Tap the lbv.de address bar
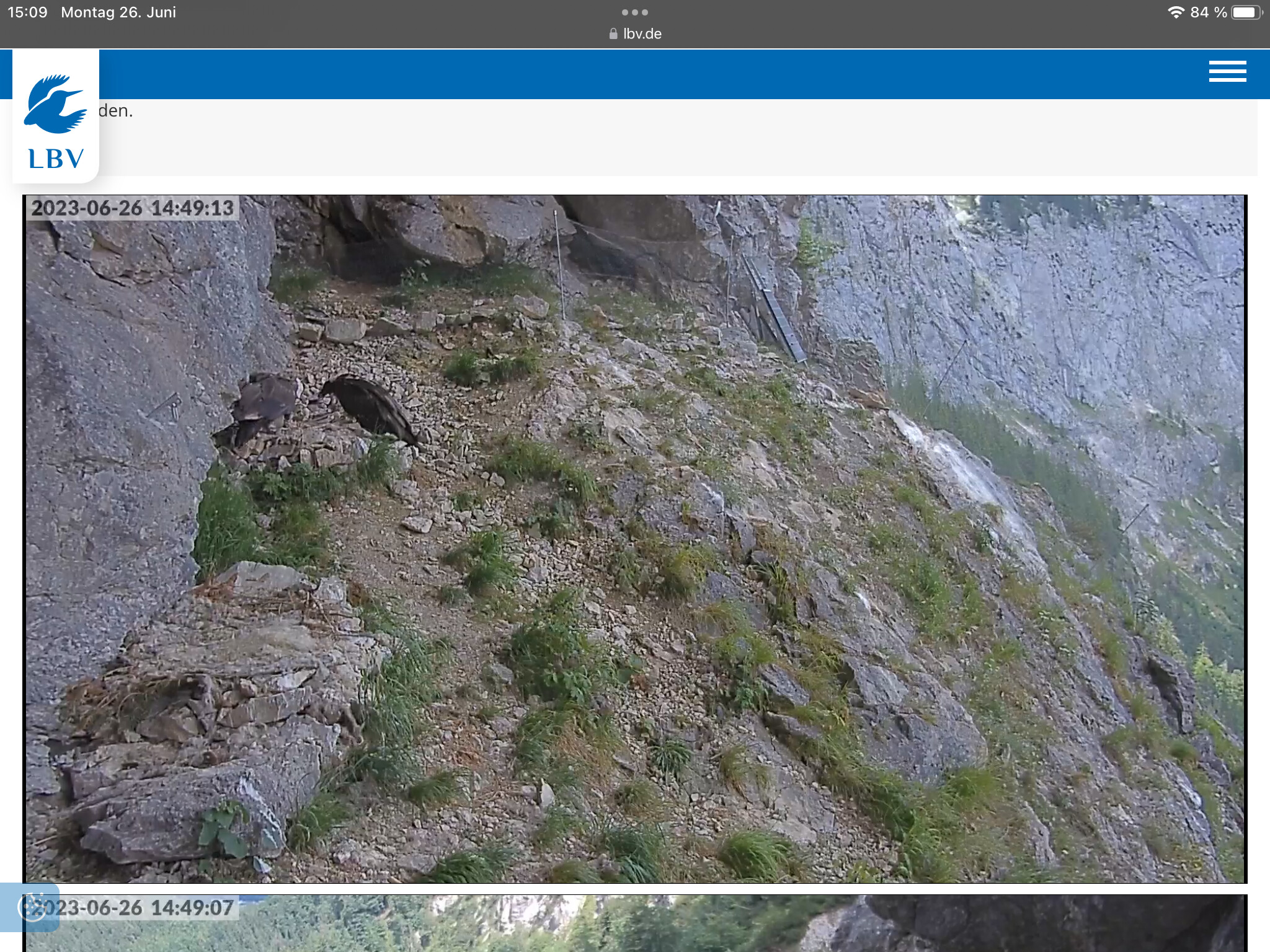1270x952 pixels. point(635,33)
